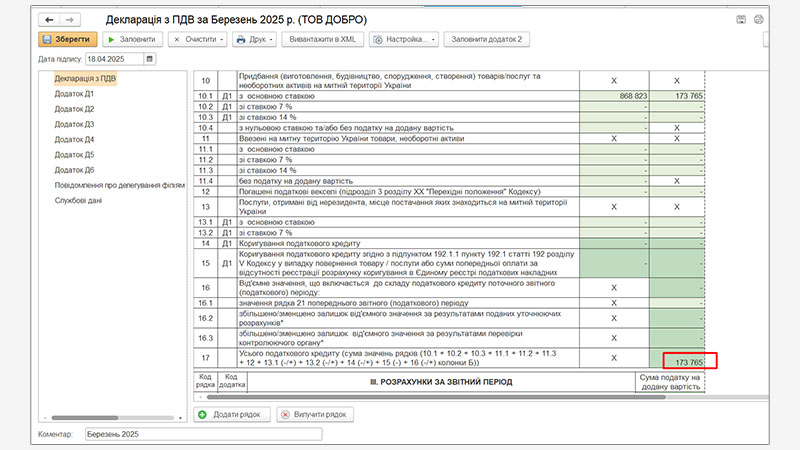
Task: Open Додаток Д5 section
Action: pyautogui.click(x=74, y=155)
